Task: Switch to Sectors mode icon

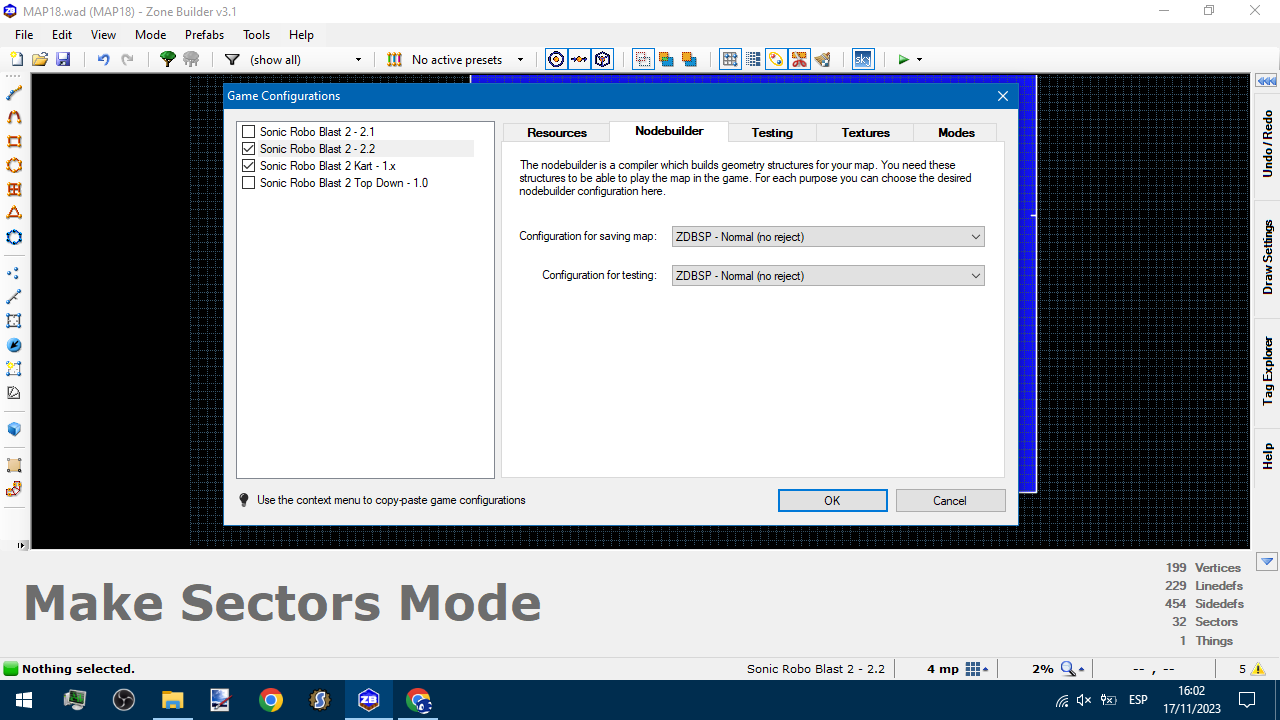Action: click(14, 321)
